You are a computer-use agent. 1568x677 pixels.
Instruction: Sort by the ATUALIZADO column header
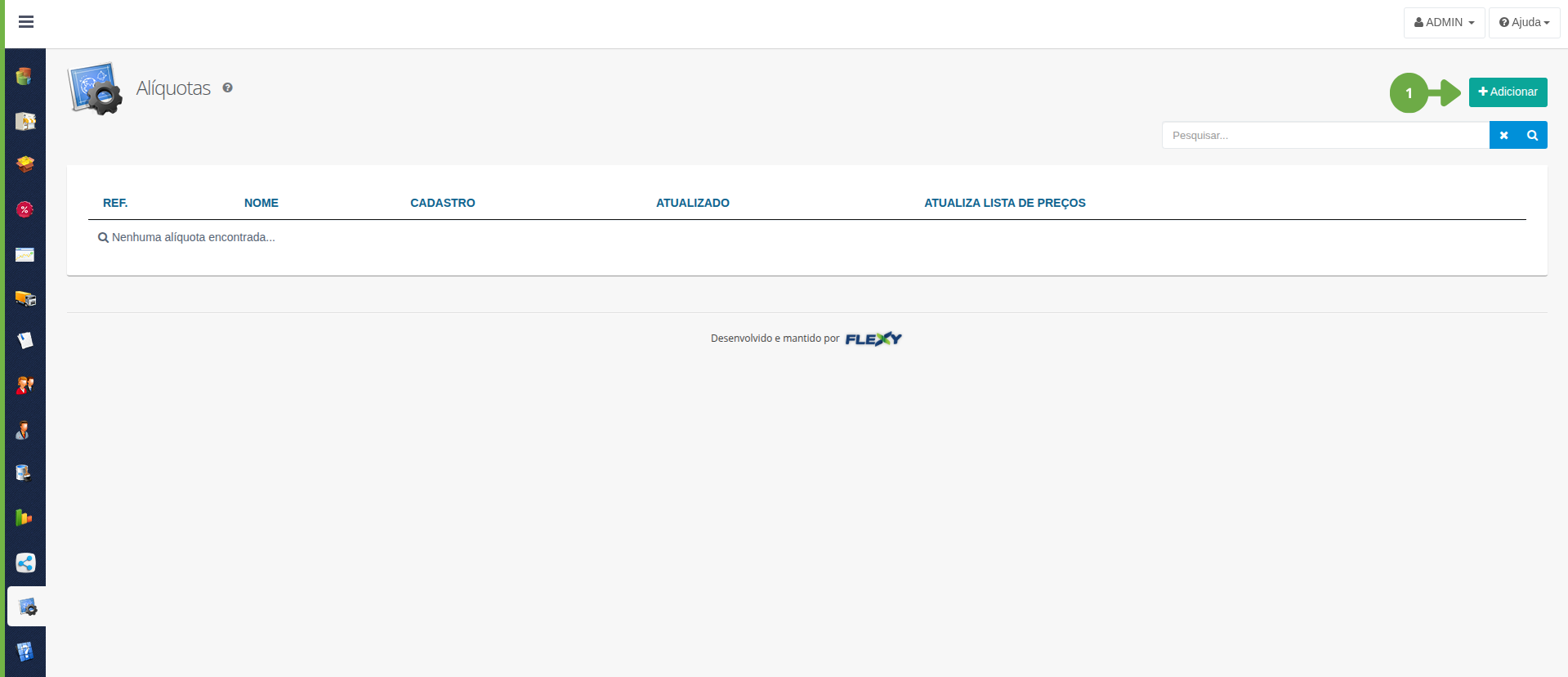click(692, 203)
